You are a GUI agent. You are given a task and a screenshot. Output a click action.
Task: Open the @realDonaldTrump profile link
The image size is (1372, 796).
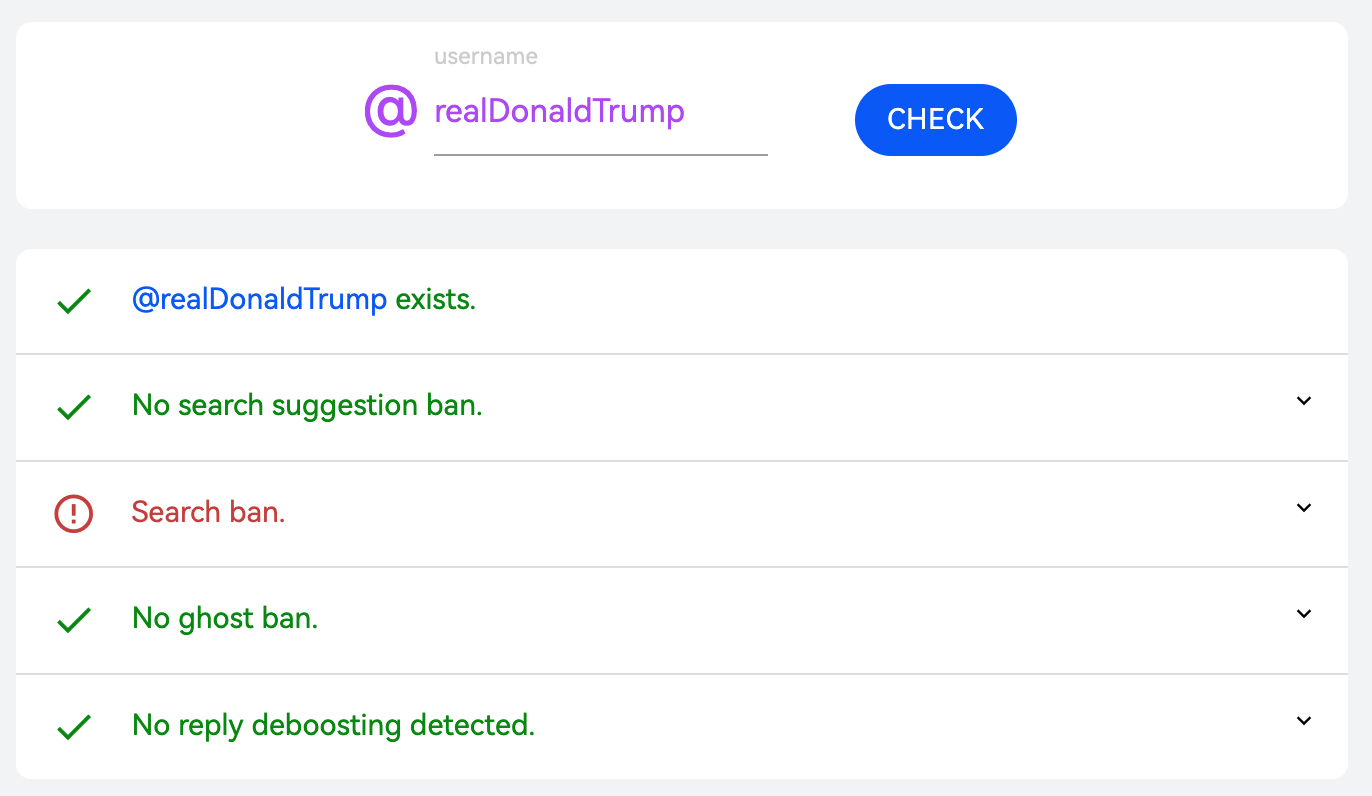[x=259, y=299]
